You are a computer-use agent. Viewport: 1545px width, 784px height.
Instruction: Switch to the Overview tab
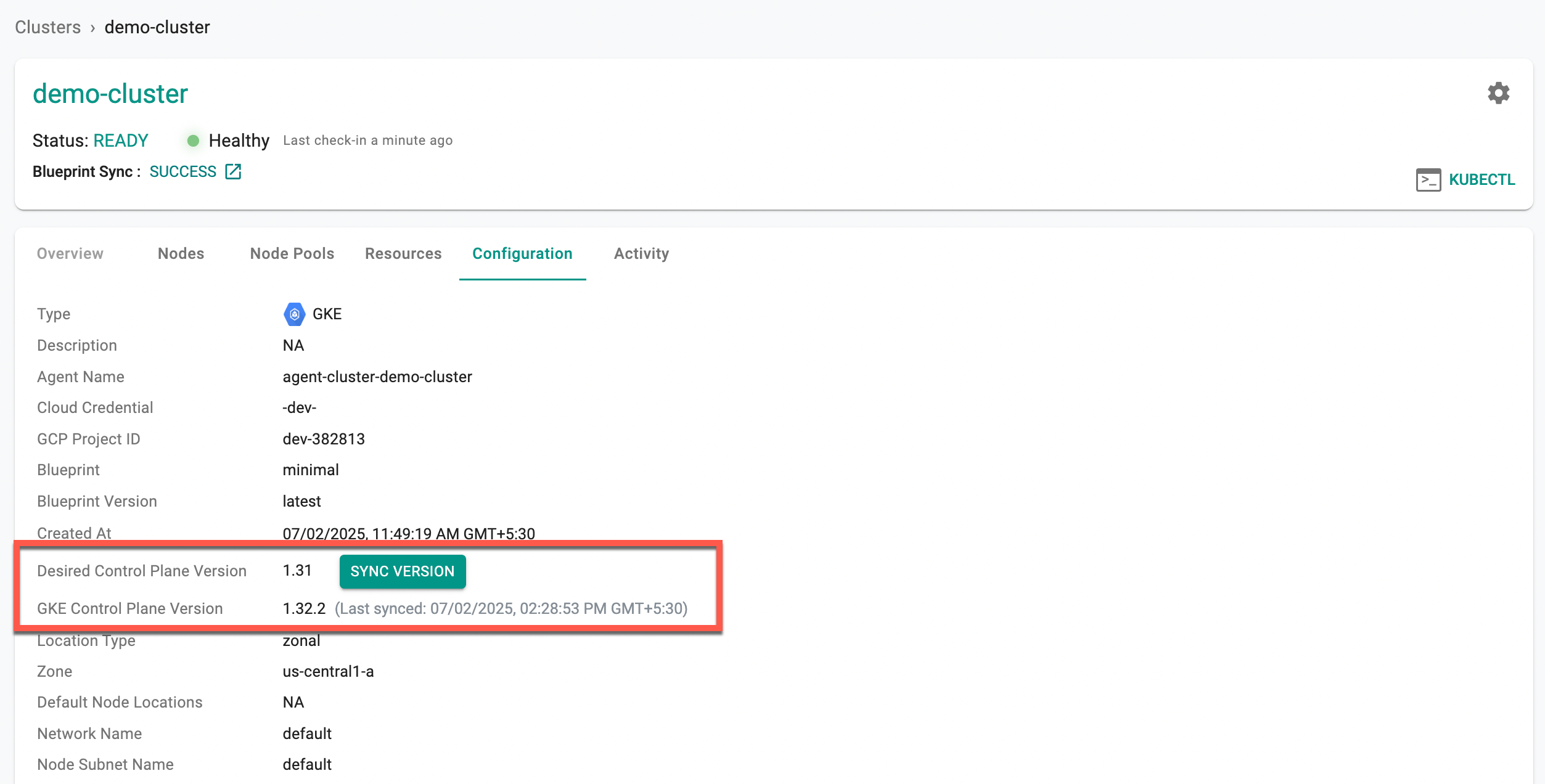(70, 253)
